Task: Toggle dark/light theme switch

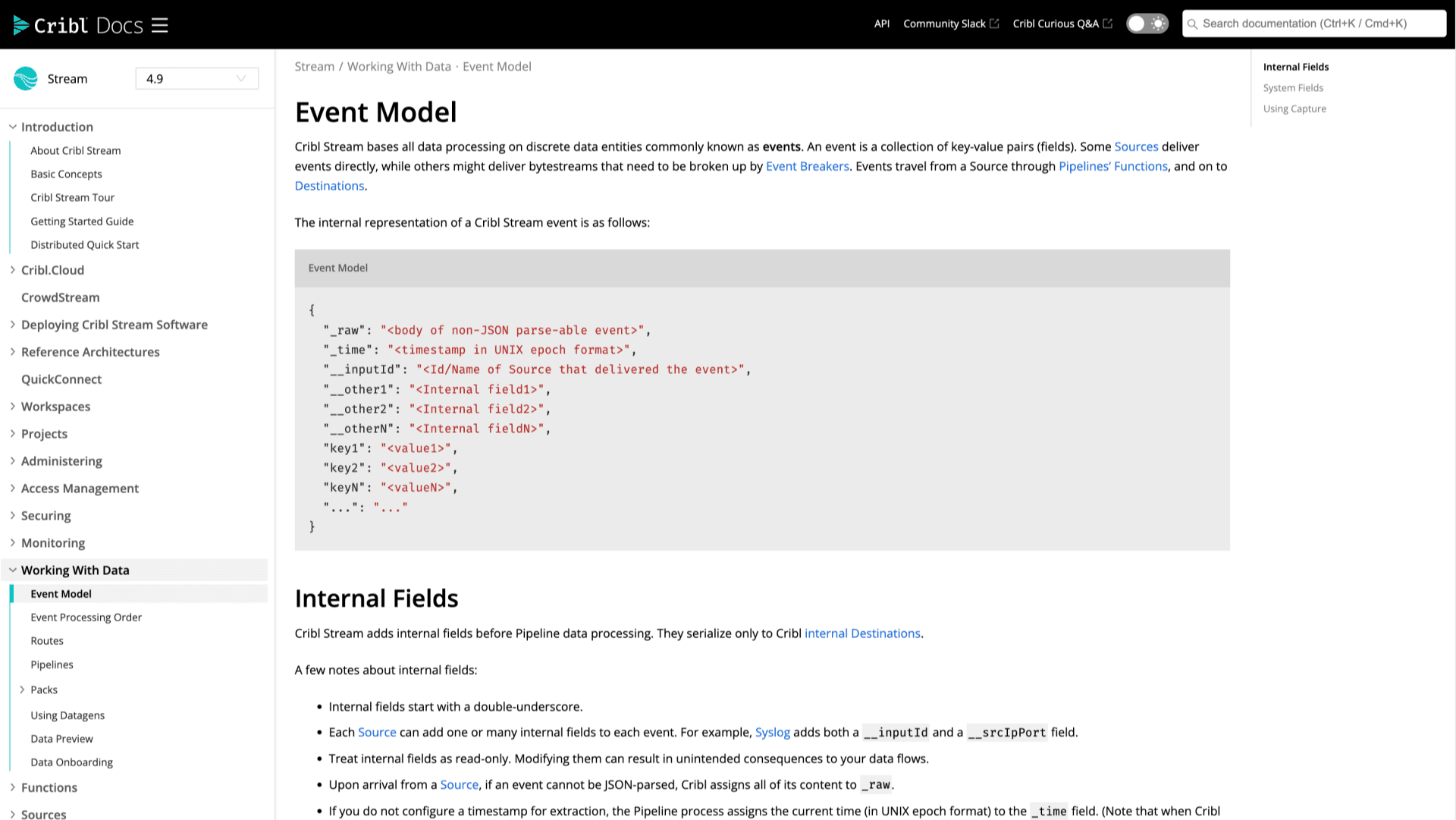Action: pyautogui.click(x=1147, y=24)
